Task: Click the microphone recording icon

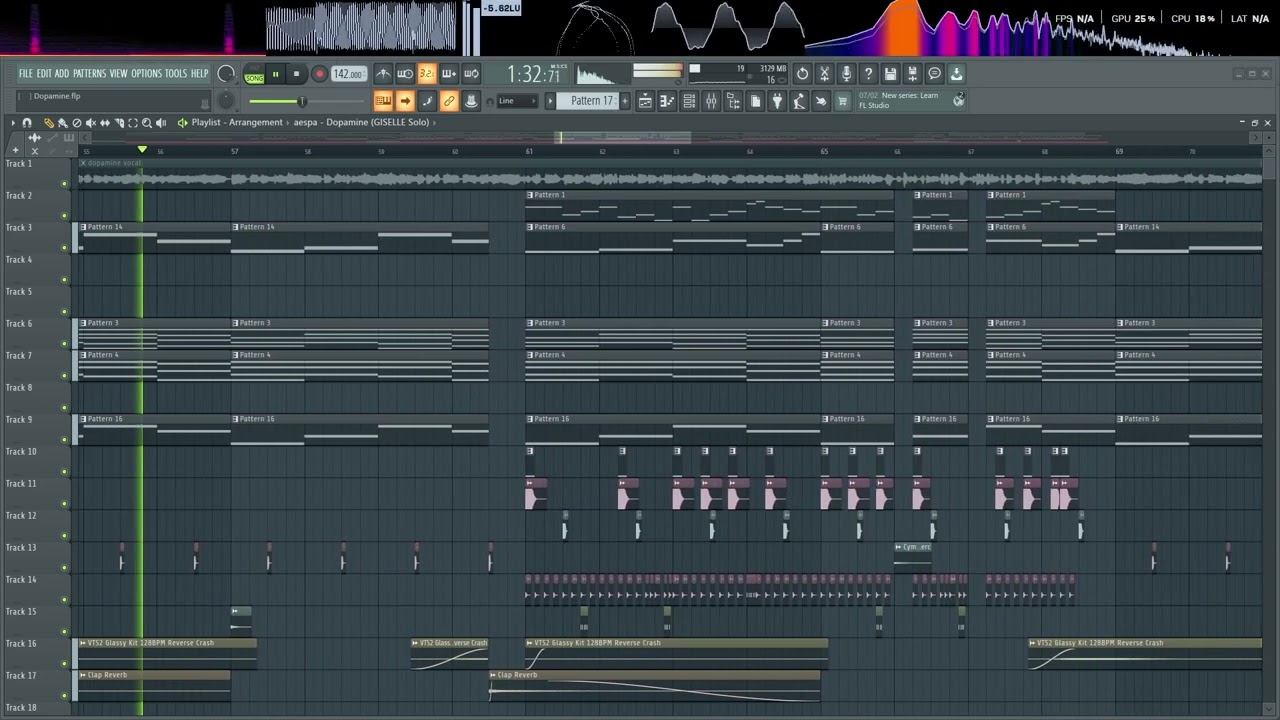Action: [846, 74]
